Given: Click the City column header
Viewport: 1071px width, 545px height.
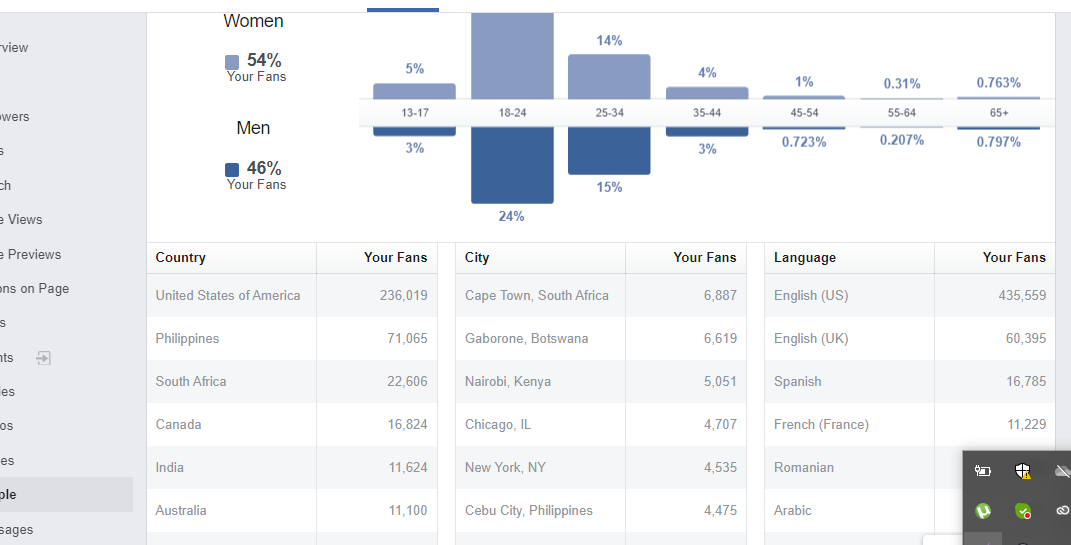Looking at the screenshot, I should click(477, 257).
